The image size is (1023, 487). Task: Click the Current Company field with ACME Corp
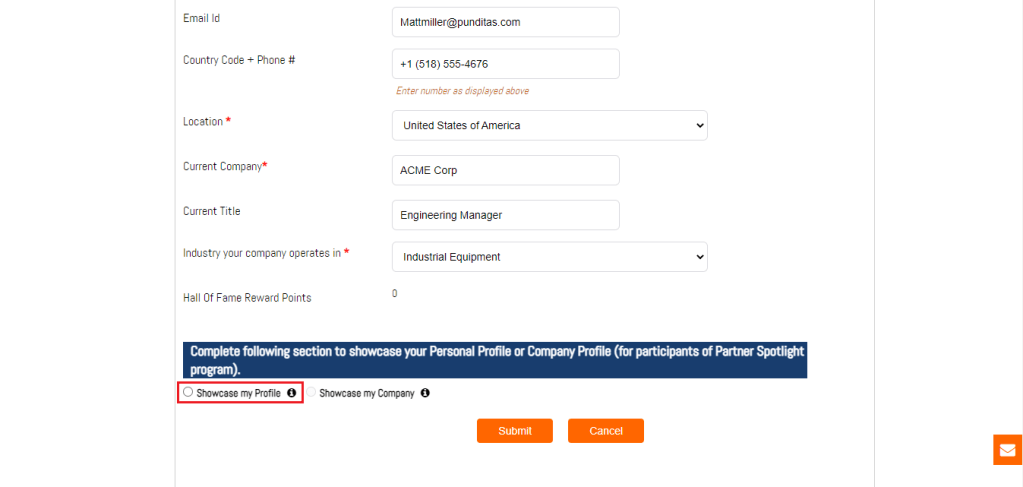(505, 170)
